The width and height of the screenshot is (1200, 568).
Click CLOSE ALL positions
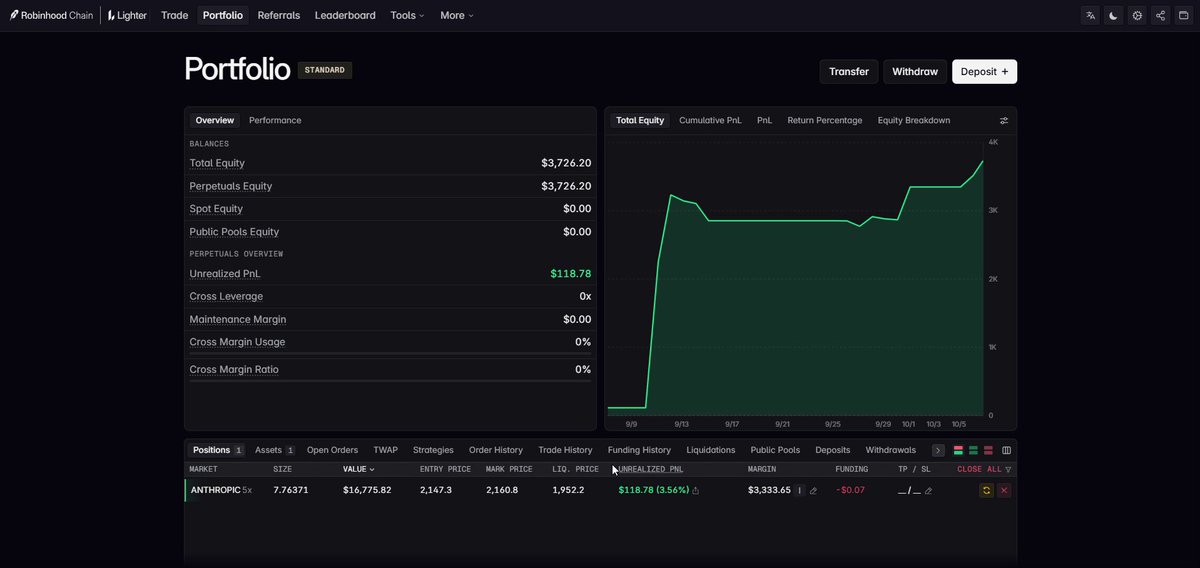coord(979,469)
